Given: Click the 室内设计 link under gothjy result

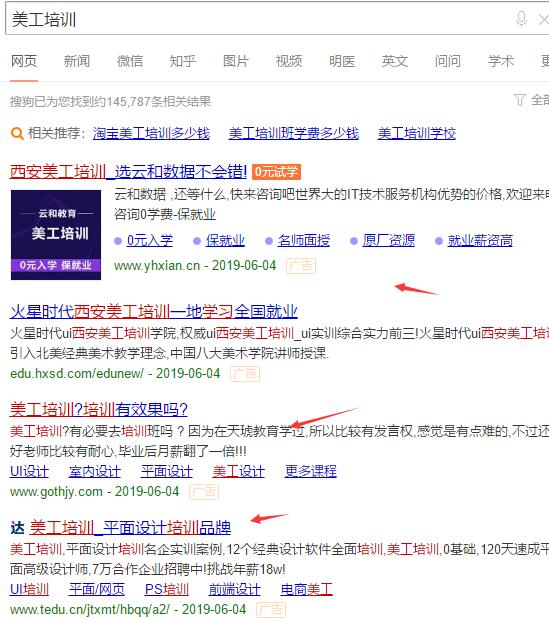Looking at the screenshot, I should pyautogui.click(x=95, y=471).
